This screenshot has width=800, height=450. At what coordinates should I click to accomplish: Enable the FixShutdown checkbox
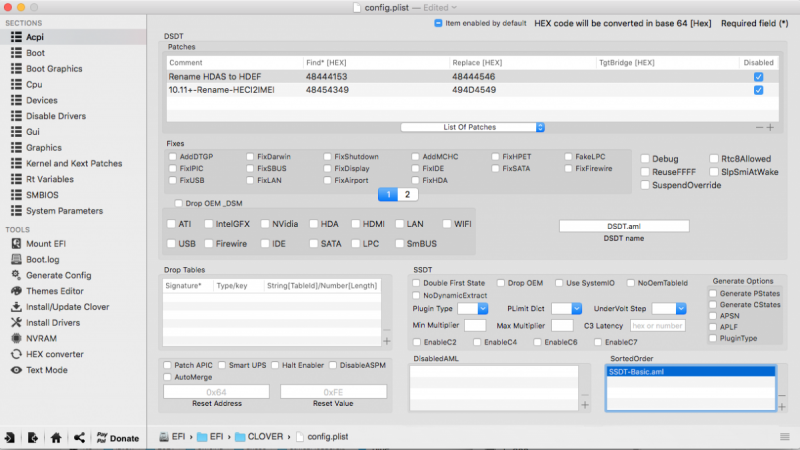(328, 157)
